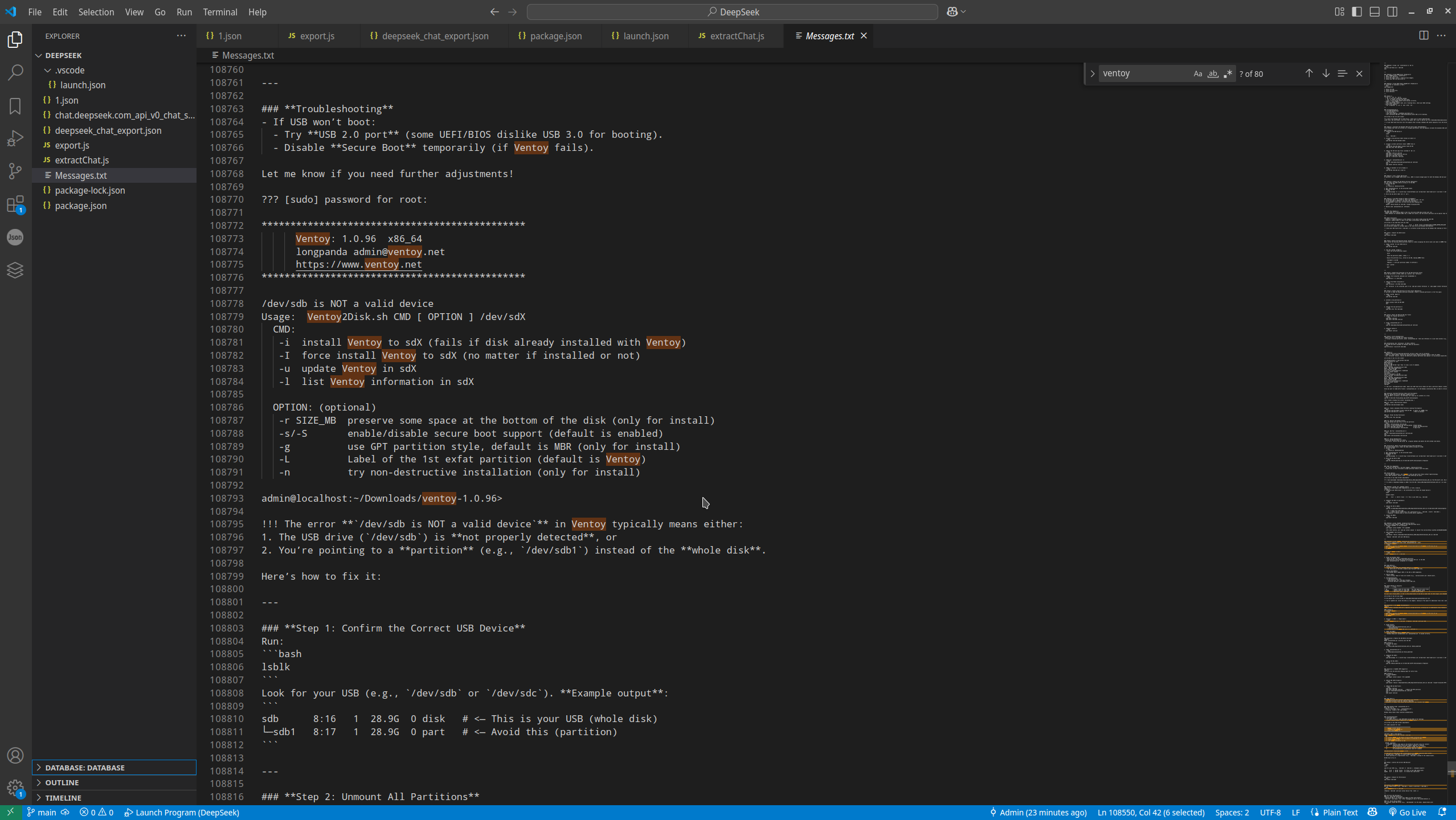Open Source Control view icon

point(15,171)
